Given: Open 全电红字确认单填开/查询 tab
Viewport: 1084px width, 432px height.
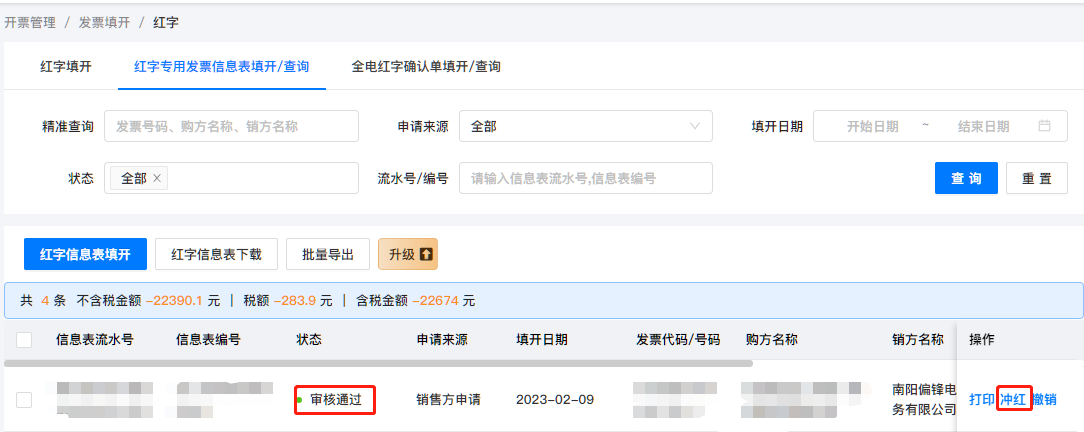Looking at the screenshot, I should click(426, 66).
